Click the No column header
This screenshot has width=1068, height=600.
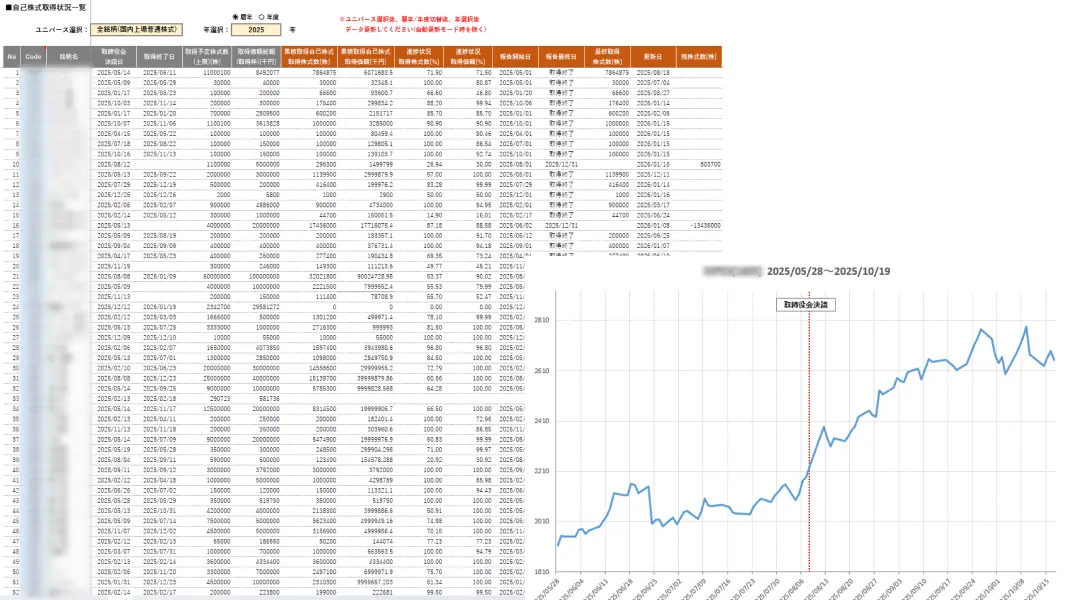click(12, 57)
